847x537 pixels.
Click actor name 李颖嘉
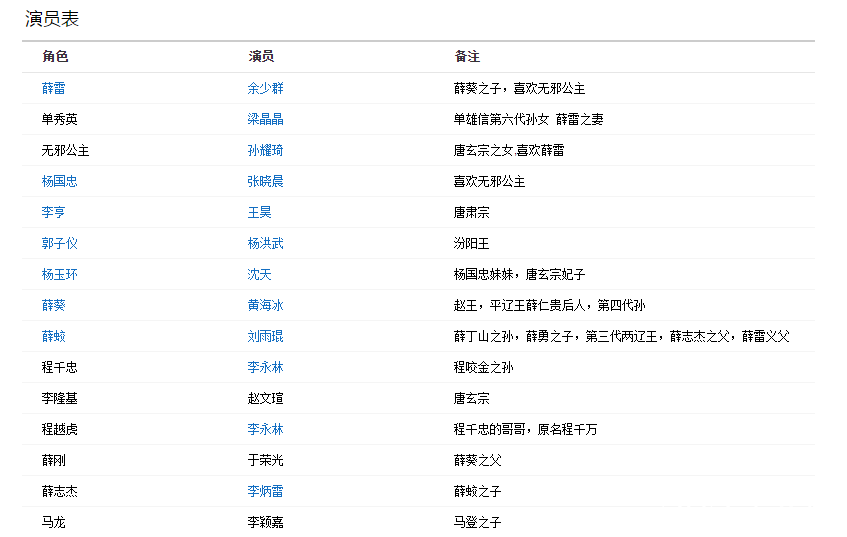coord(265,522)
